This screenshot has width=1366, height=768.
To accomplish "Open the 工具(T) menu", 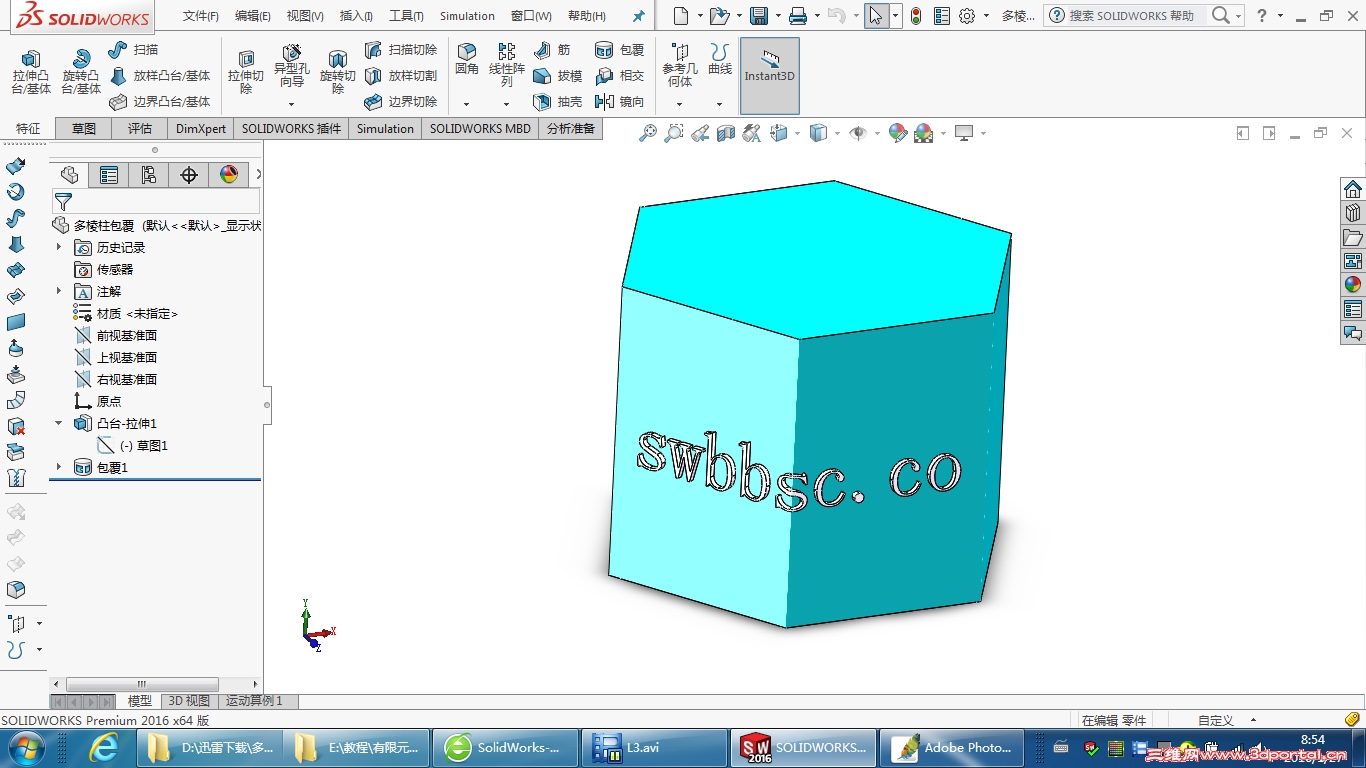I will click(406, 16).
